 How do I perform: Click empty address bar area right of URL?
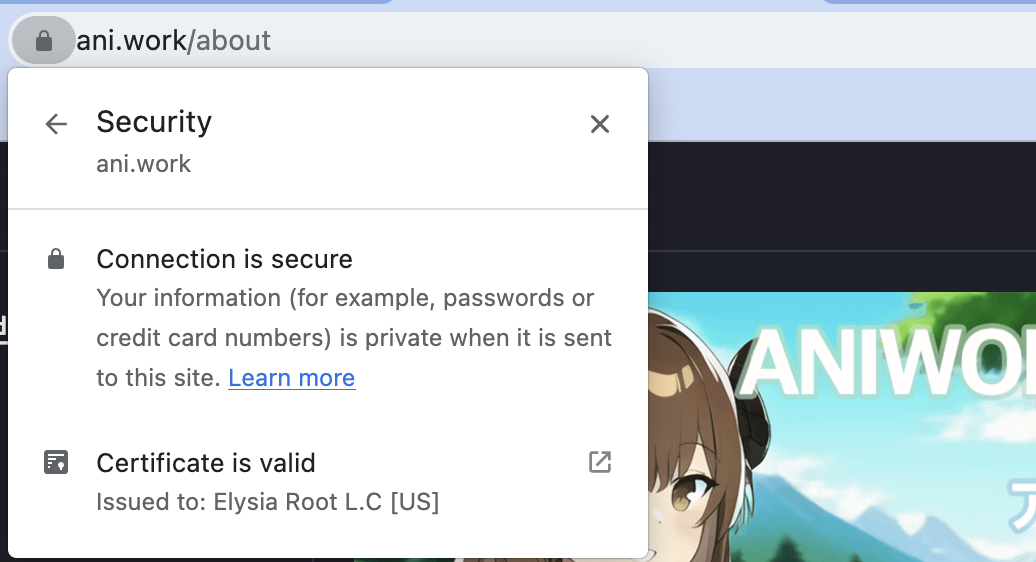coord(650,41)
